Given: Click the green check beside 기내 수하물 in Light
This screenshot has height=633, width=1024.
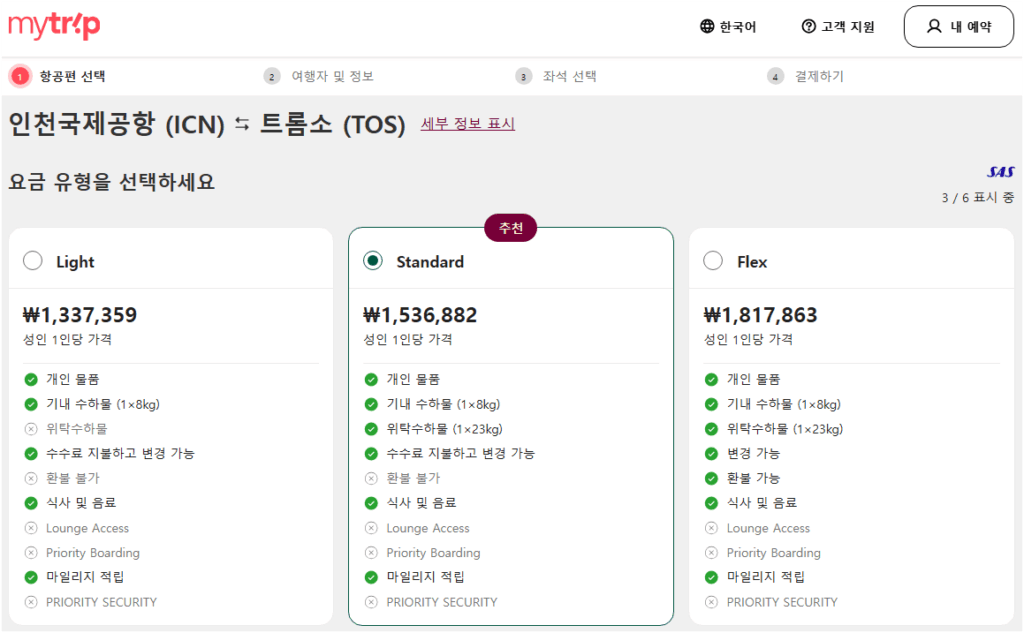Looking at the screenshot, I should point(30,403).
